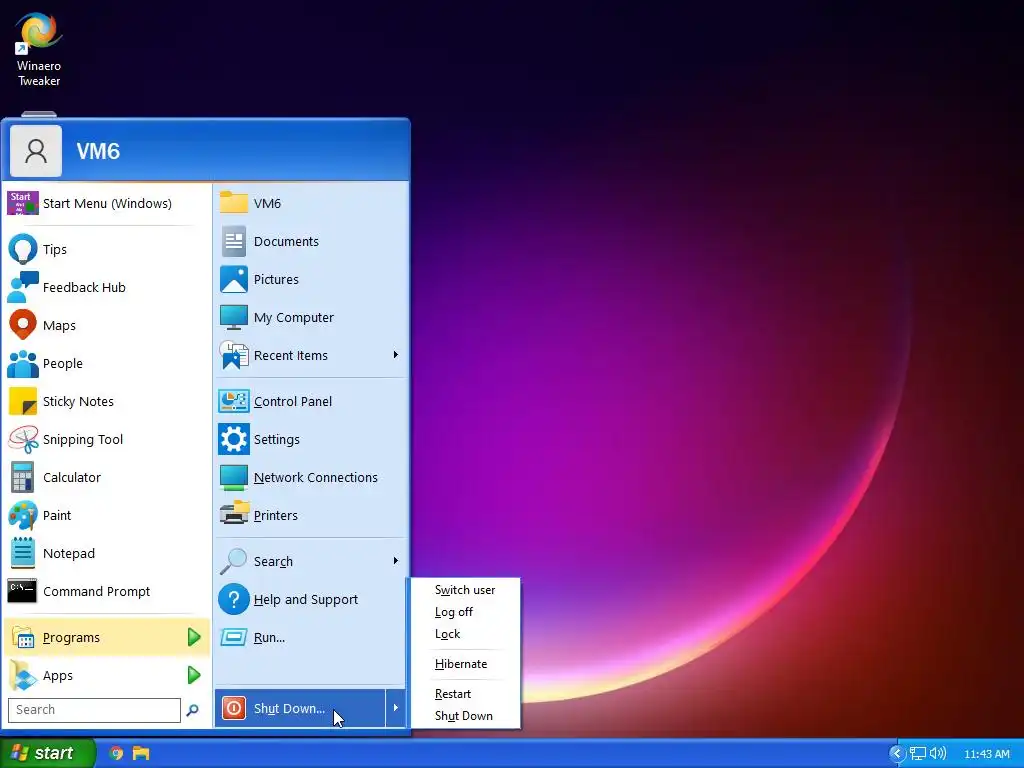The width and height of the screenshot is (1024, 768).
Task: Click the search magnifier beside the Search box
Action: tap(192, 710)
